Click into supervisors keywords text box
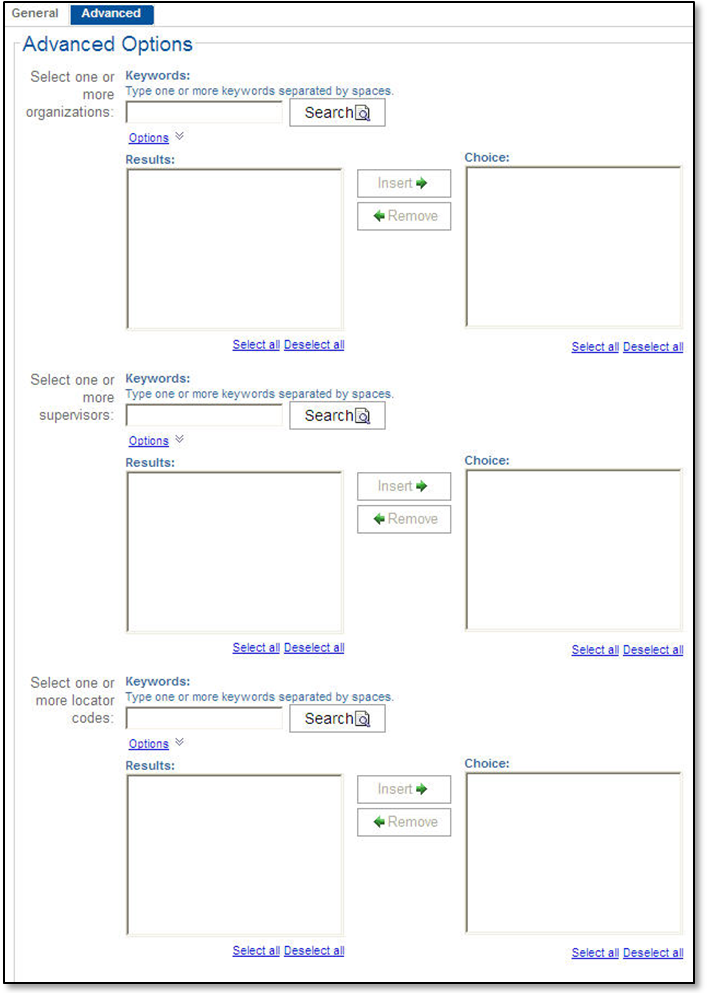Viewport: 707px width, 993px height. point(204,416)
